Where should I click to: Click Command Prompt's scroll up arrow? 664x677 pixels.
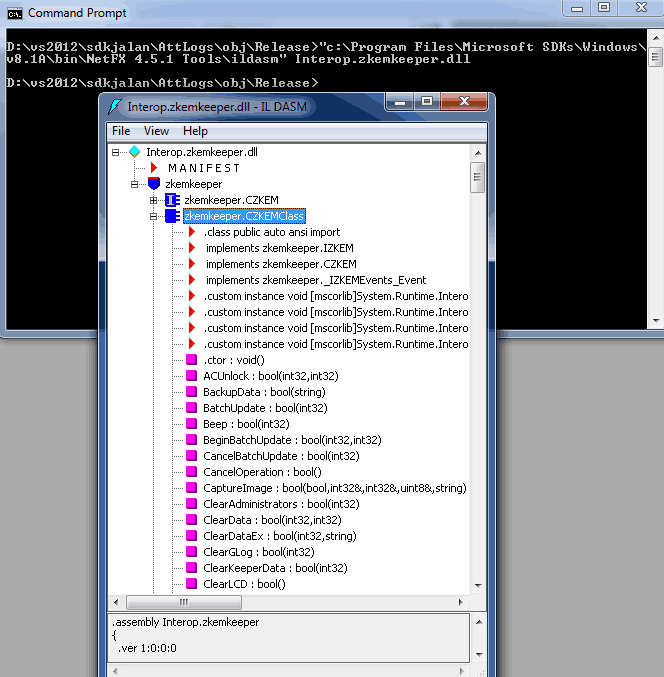(656, 38)
